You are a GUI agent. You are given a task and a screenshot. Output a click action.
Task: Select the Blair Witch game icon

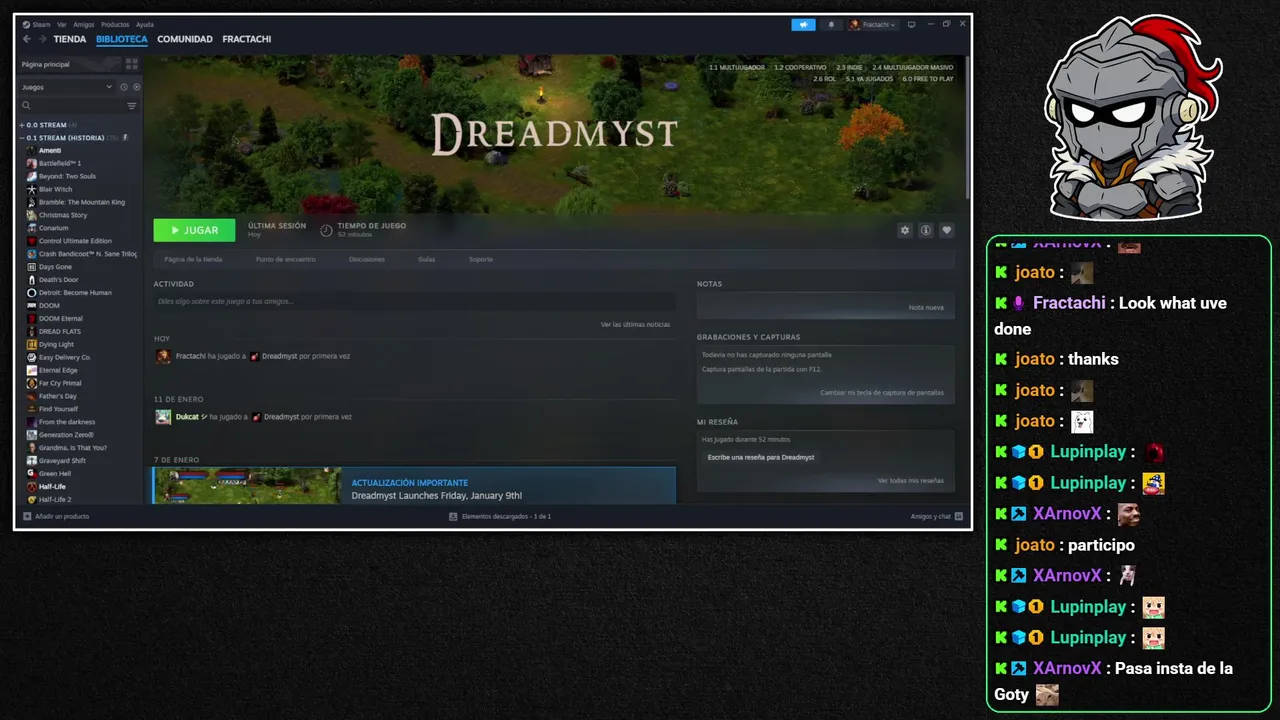coord(32,189)
